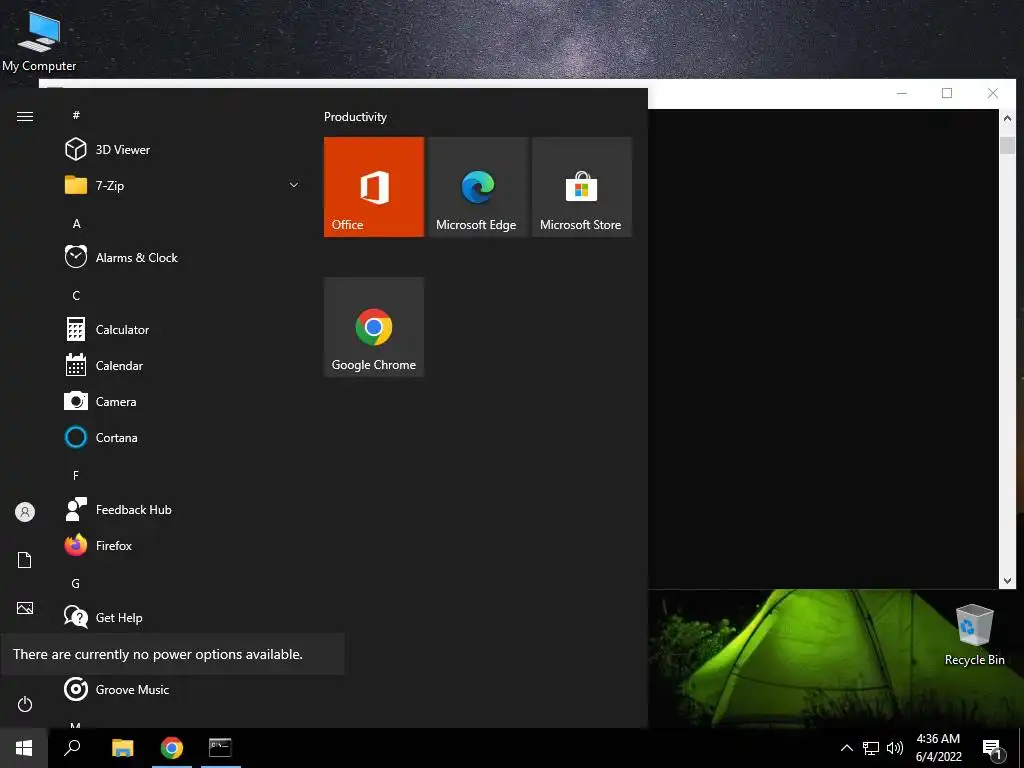The width and height of the screenshot is (1024, 768).
Task: Launch Alarms & Clock app
Action: tap(183, 257)
